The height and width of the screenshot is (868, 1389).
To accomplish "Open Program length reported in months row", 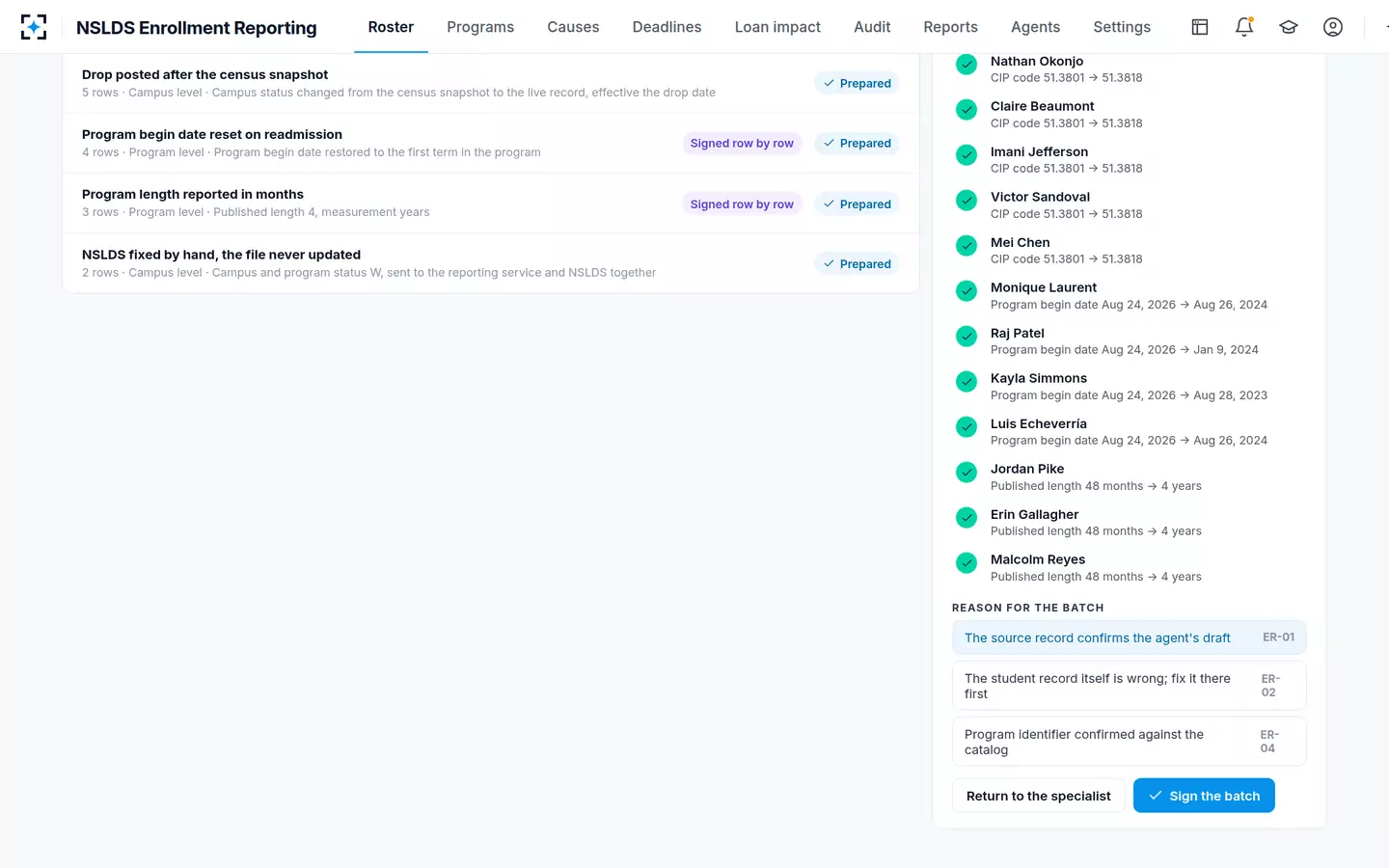I will pyautogui.click(x=491, y=203).
